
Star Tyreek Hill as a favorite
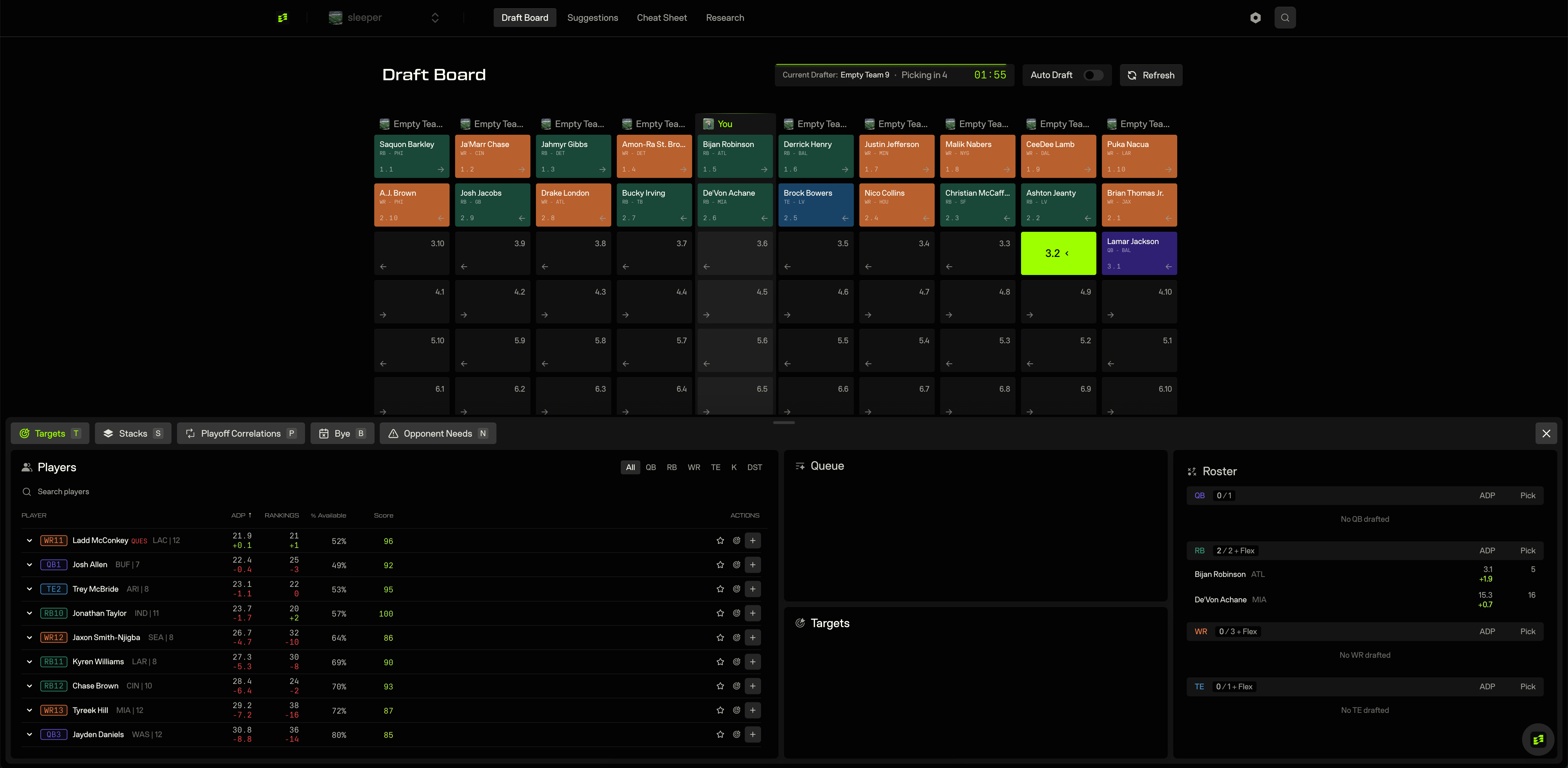point(720,710)
